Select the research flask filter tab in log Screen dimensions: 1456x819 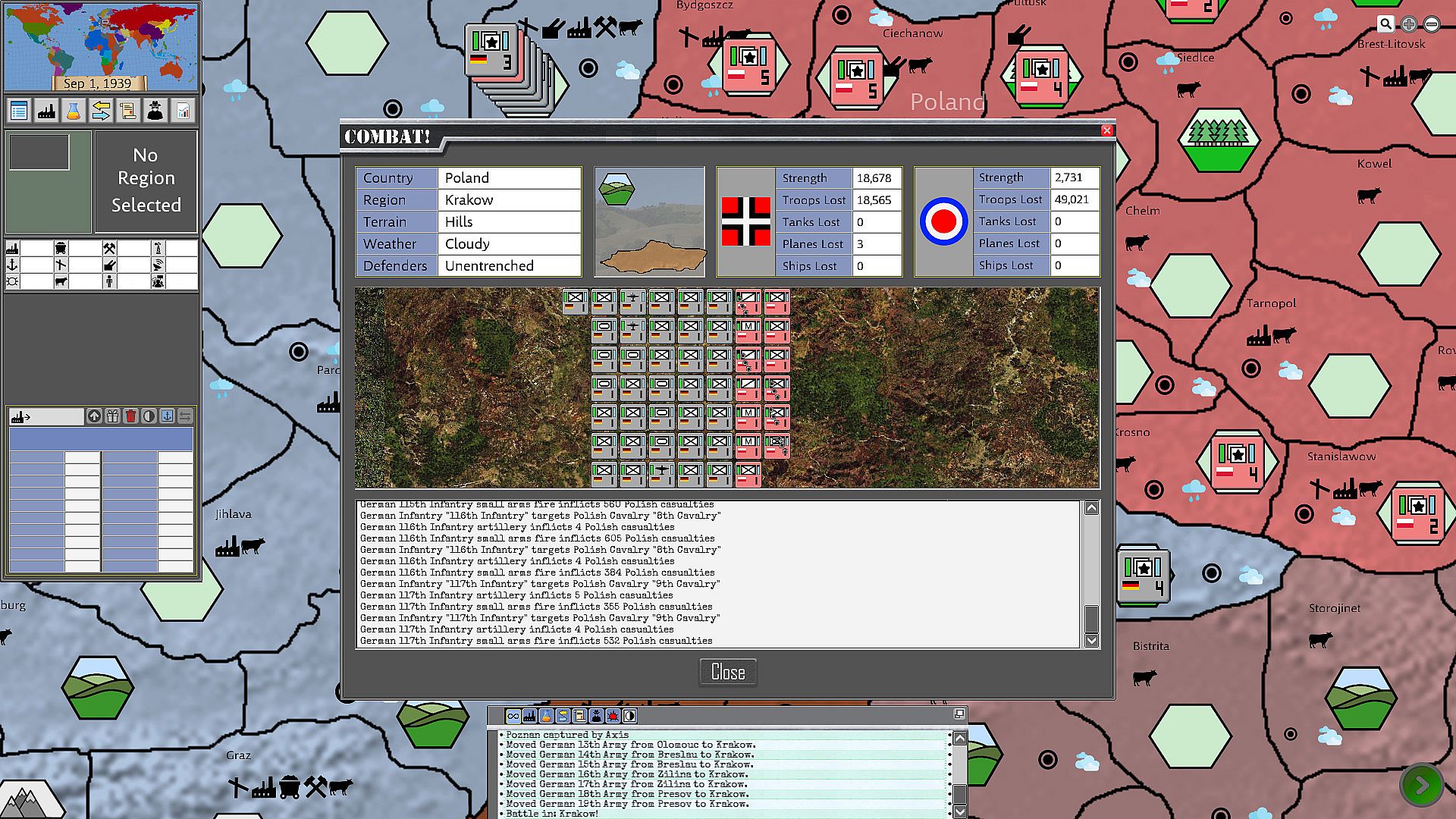click(546, 716)
